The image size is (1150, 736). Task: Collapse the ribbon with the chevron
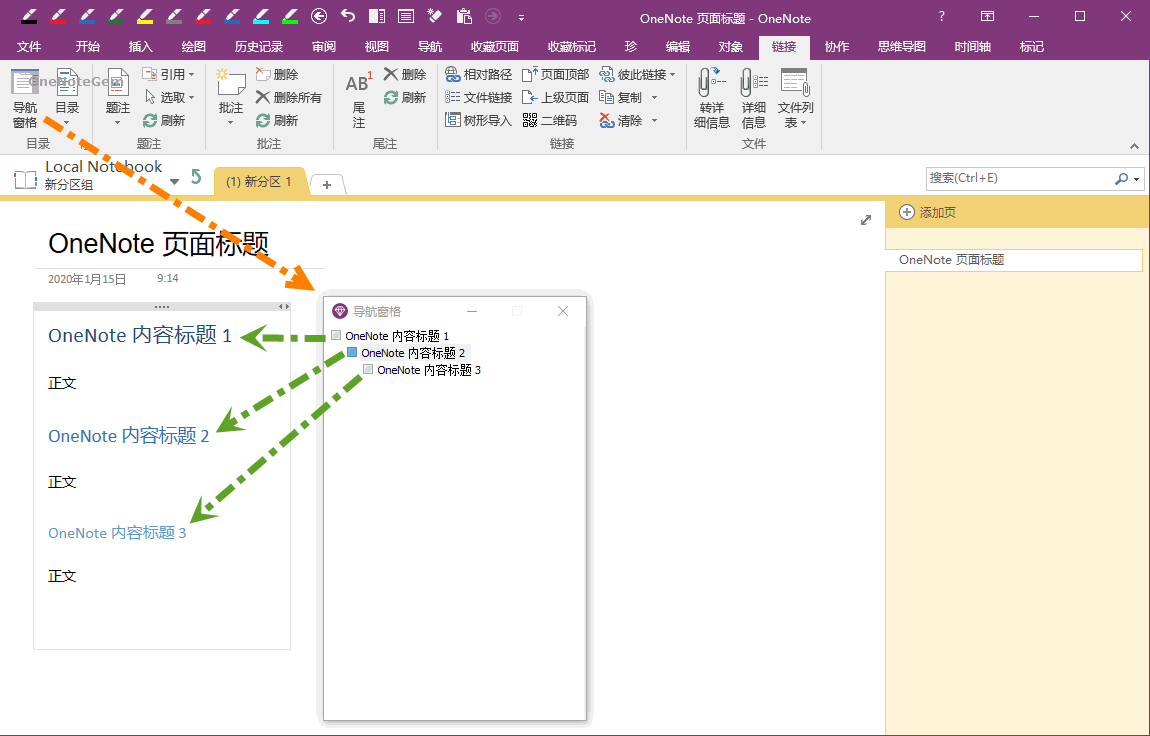tap(1135, 146)
